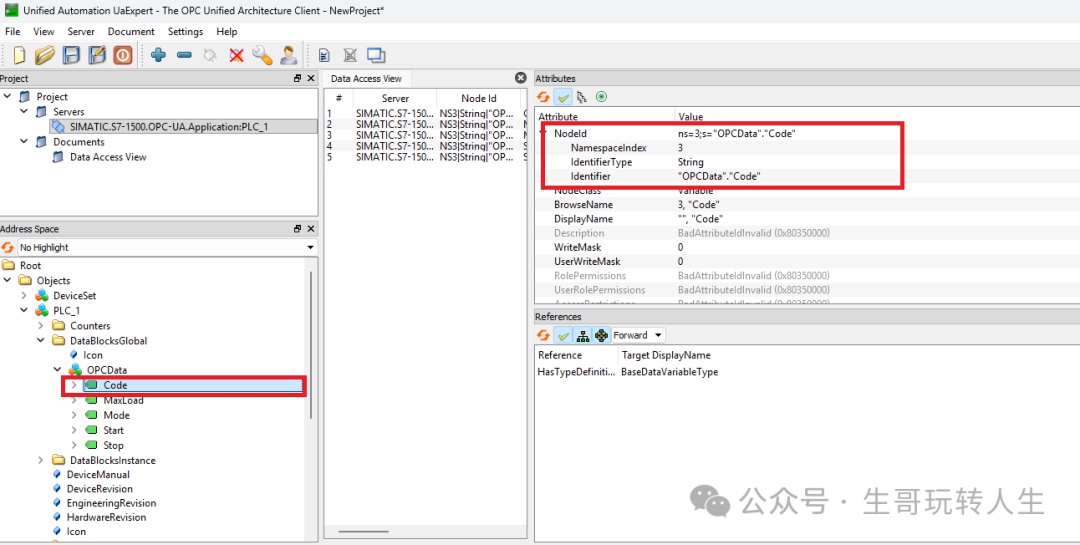1080x545 pixels.
Task: Collapse the PLC_1 node
Action: coord(24,311)
